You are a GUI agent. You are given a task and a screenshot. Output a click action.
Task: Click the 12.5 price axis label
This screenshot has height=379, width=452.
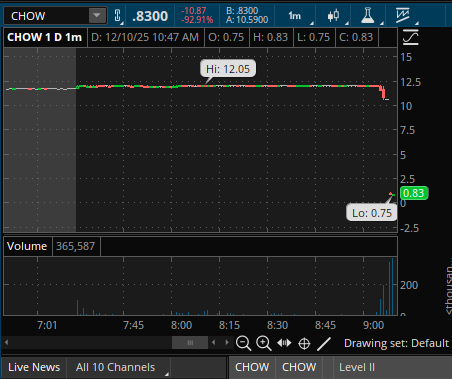411,82
